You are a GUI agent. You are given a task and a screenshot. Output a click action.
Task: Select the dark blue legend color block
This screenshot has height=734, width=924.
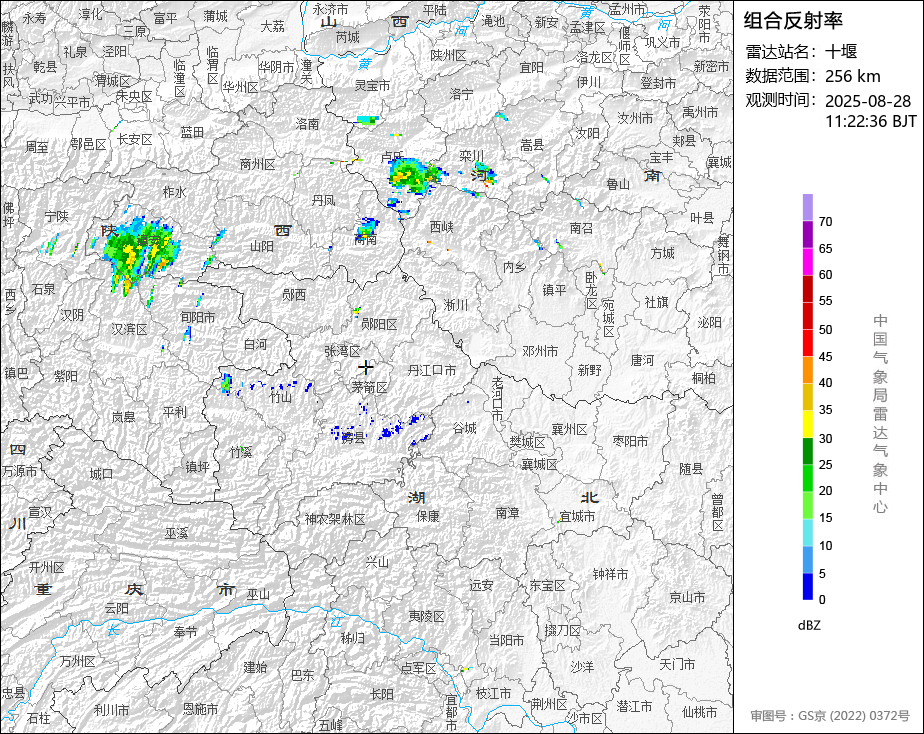pyautogui.click(x=808, y=587)
